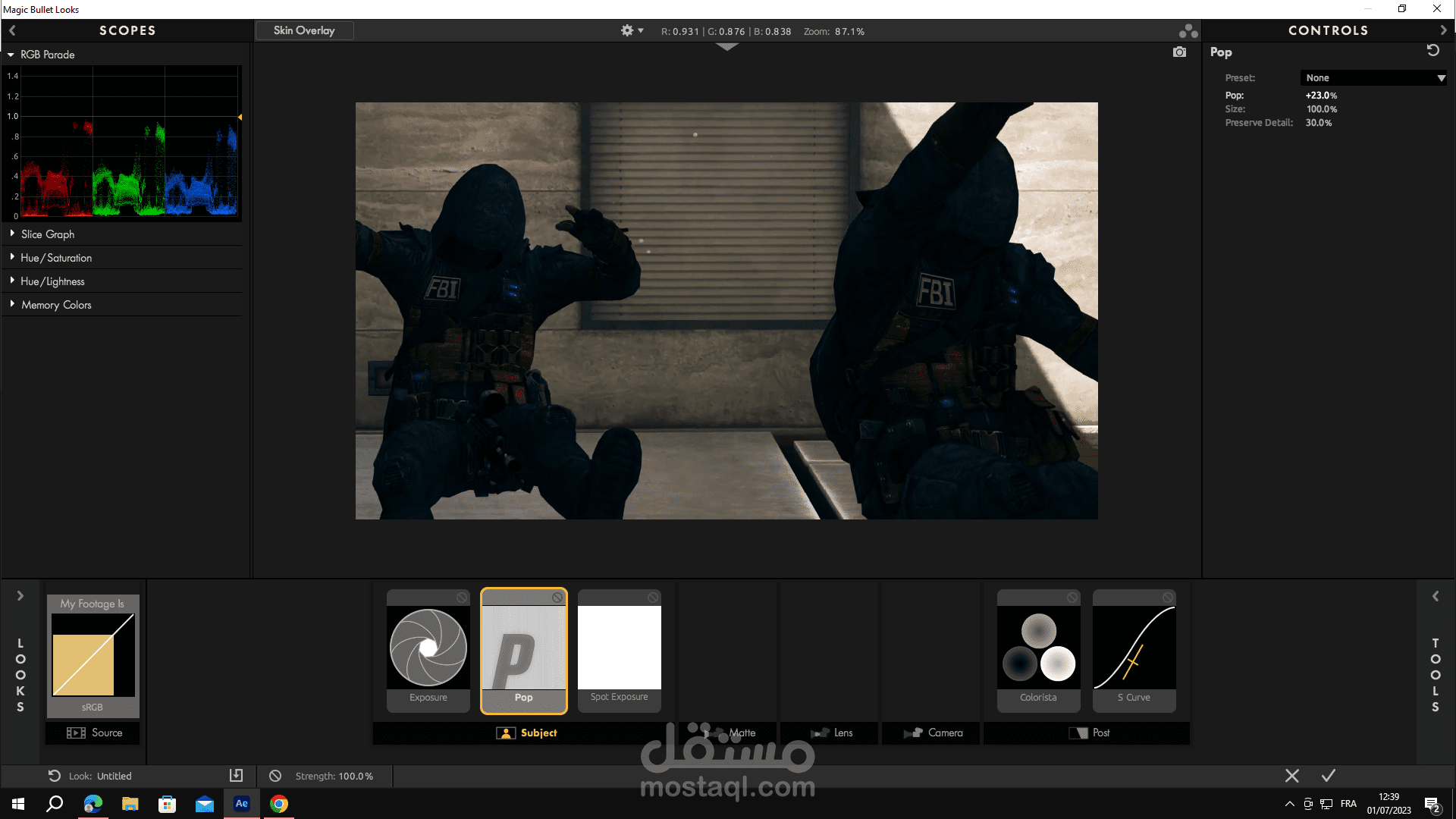Viewport: 1456px width, 819px height.
Task: Switch to the Post section tab
Action: (1089, 733)
